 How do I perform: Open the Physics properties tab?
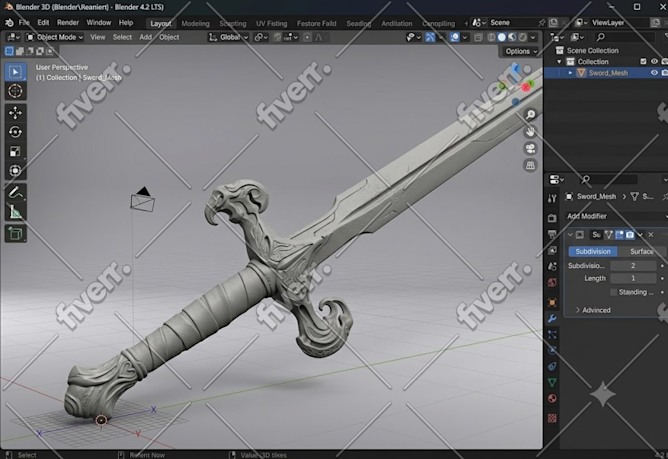[552, 350]
